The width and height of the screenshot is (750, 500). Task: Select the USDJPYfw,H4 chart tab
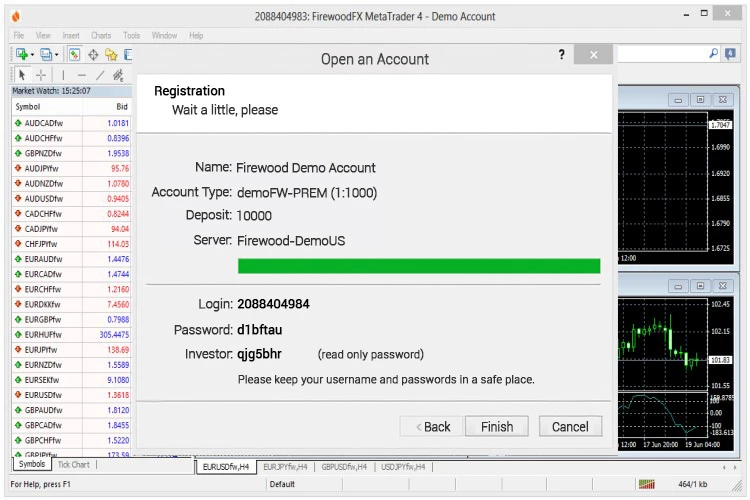pos(403,467)
